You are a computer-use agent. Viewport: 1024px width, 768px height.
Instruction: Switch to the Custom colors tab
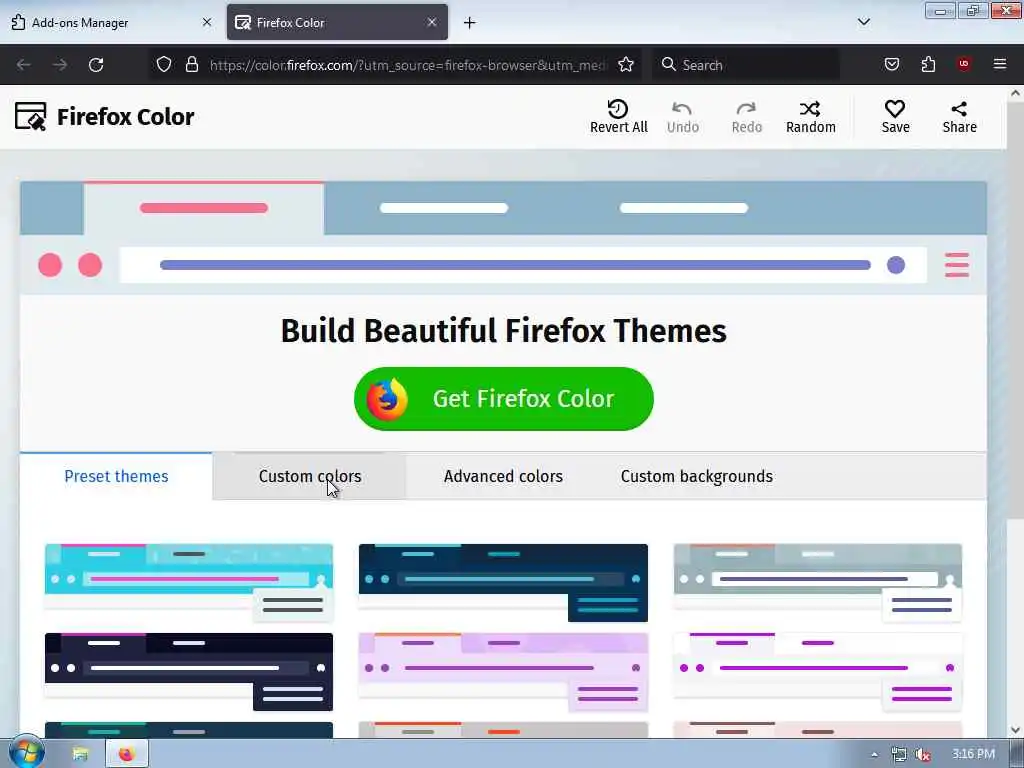click(x=310, y=476)
